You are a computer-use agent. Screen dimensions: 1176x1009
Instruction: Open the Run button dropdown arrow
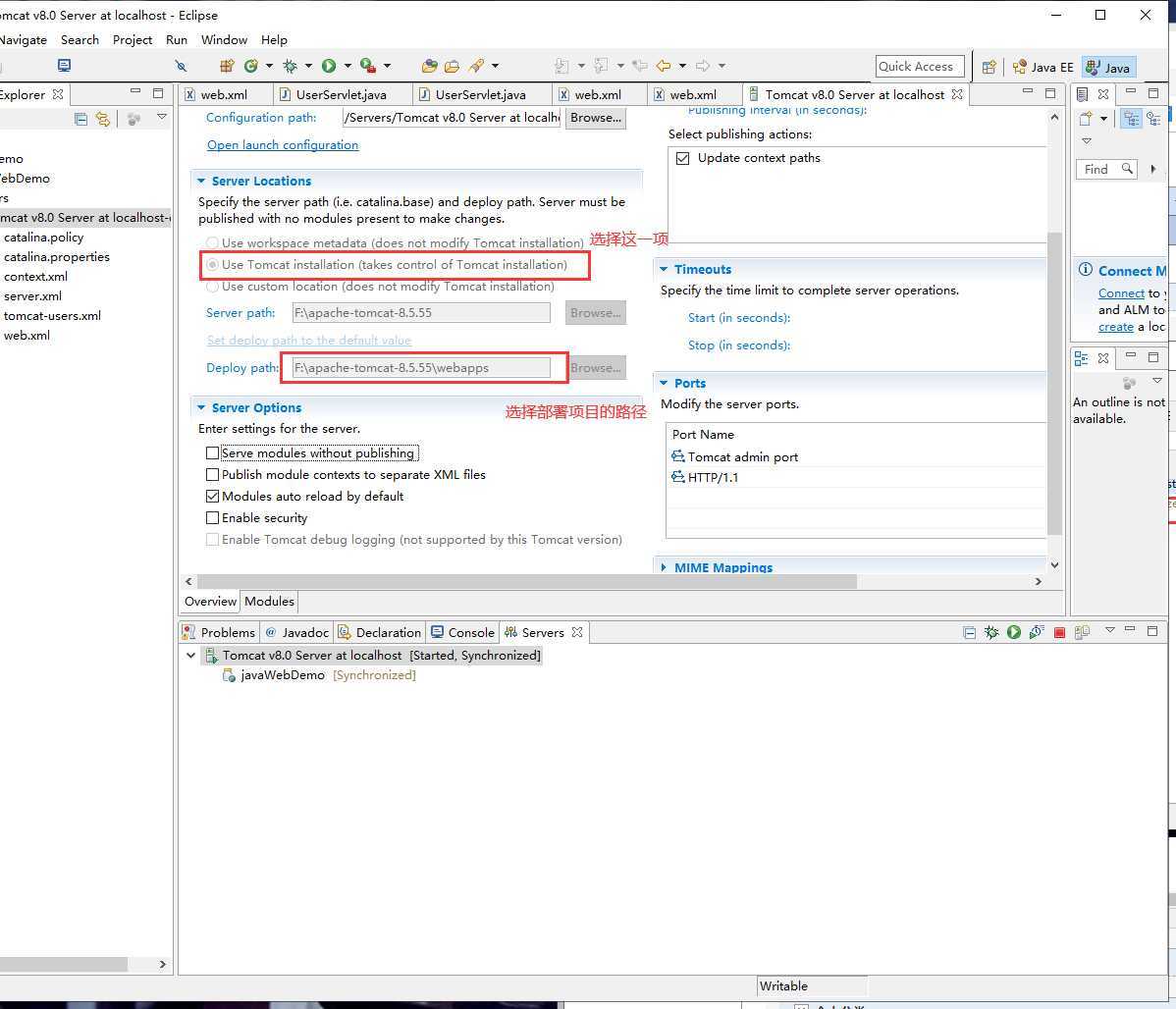coord(347,66)
